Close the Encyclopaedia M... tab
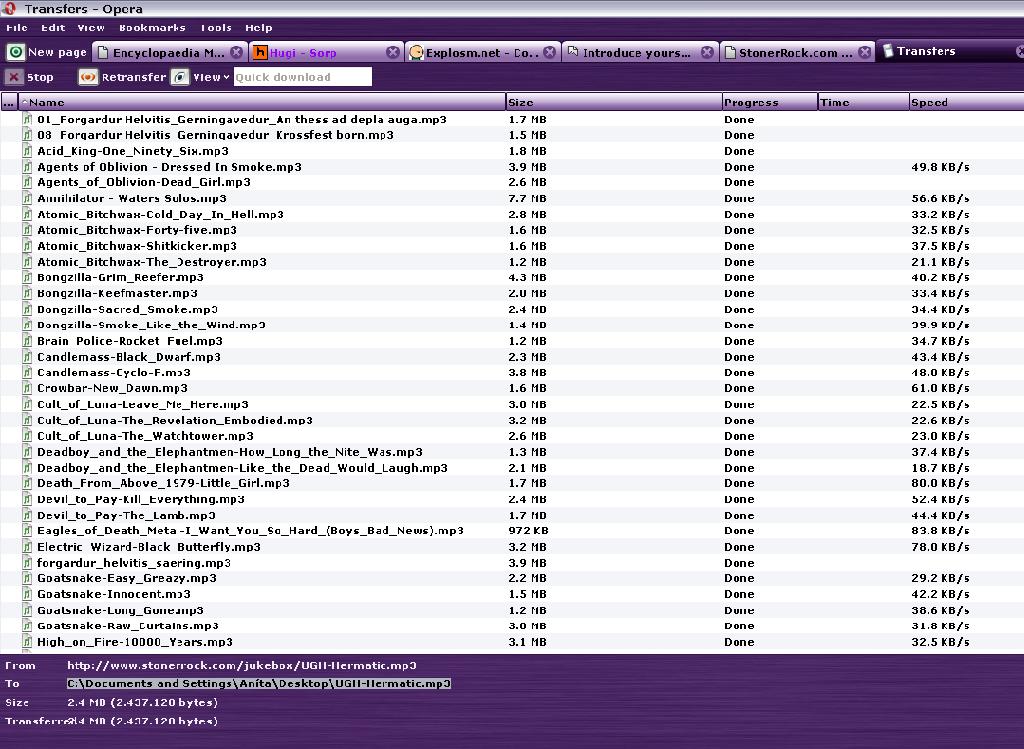The image size is (1024, 749). coord(236,52)
